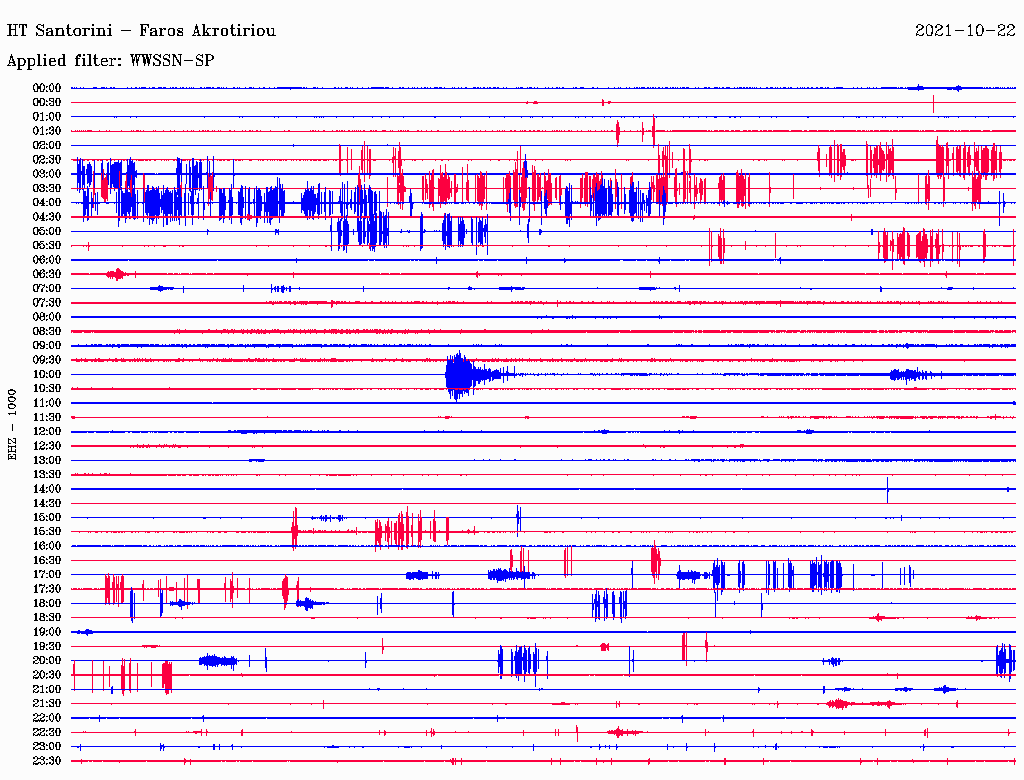Select the 00:00 time label

pos(47,88)
